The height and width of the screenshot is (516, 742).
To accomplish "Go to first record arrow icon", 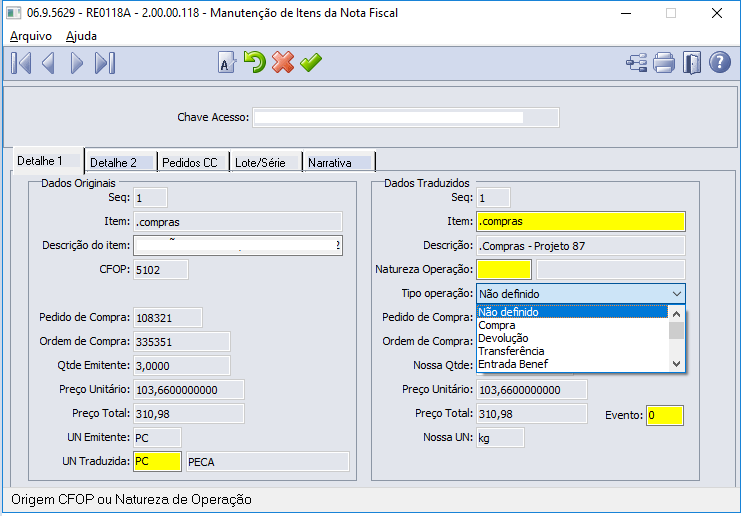I will click(x=21, y=63).
